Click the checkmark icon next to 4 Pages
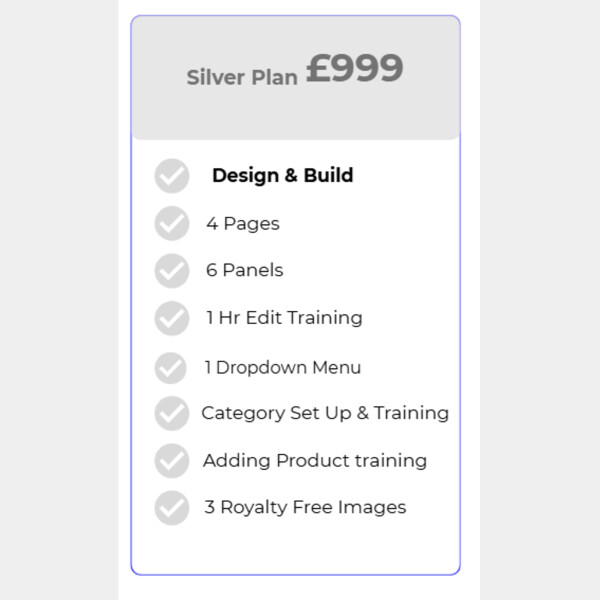This screenshot has width=600, height=600. (172, 223)
